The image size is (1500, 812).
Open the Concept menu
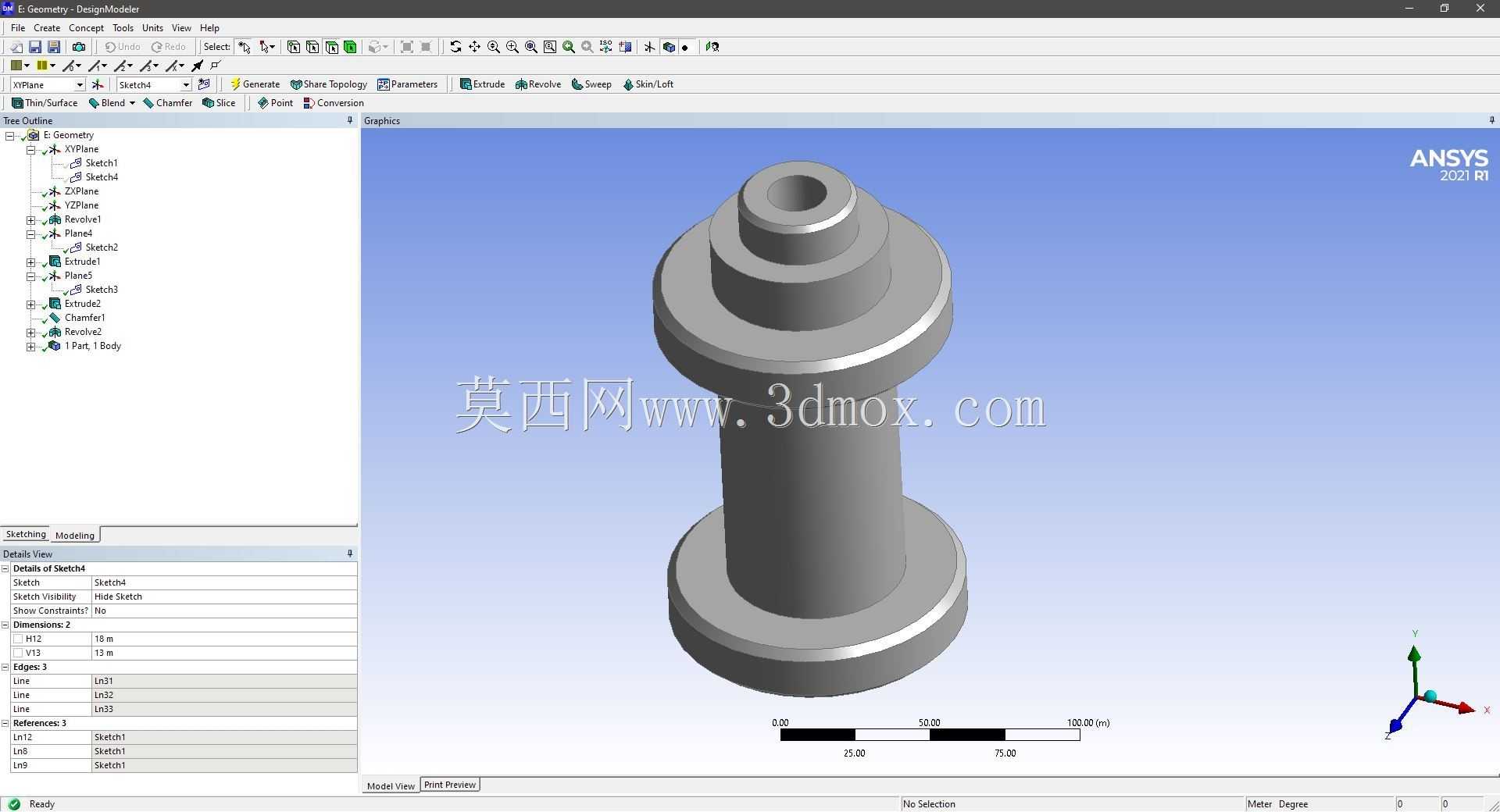[x=86, y=27]
